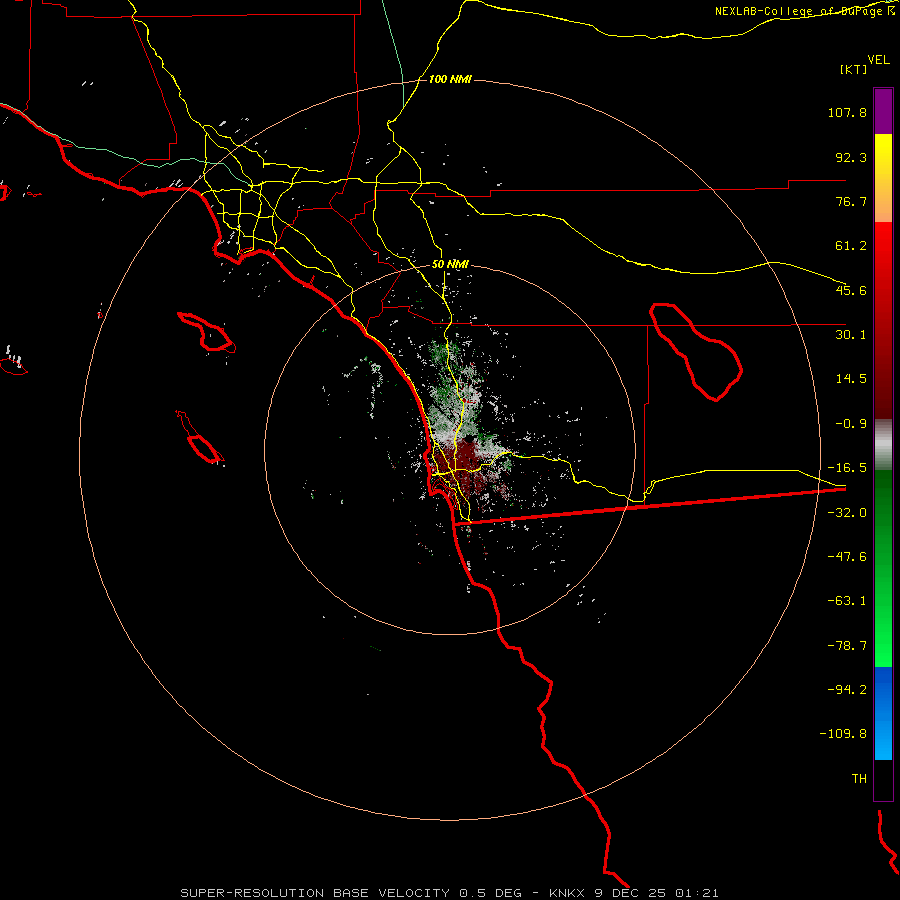Select the "SUPER-RESOLUTION BASE VELOCITY" caption text
The width and height of the screenshot is (900, 900).
[x=315, y=893]
